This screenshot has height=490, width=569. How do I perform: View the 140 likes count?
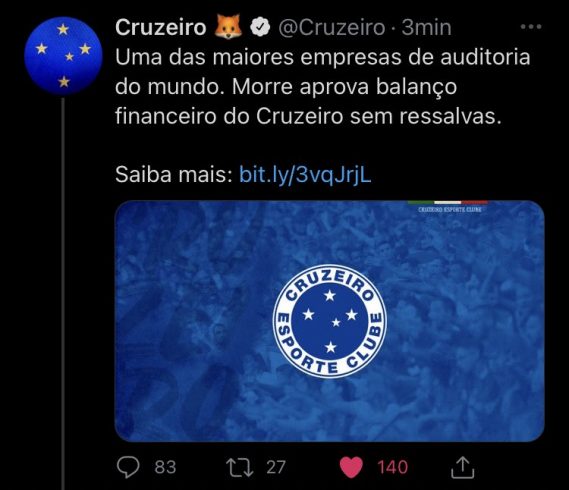tap(392, 467)
